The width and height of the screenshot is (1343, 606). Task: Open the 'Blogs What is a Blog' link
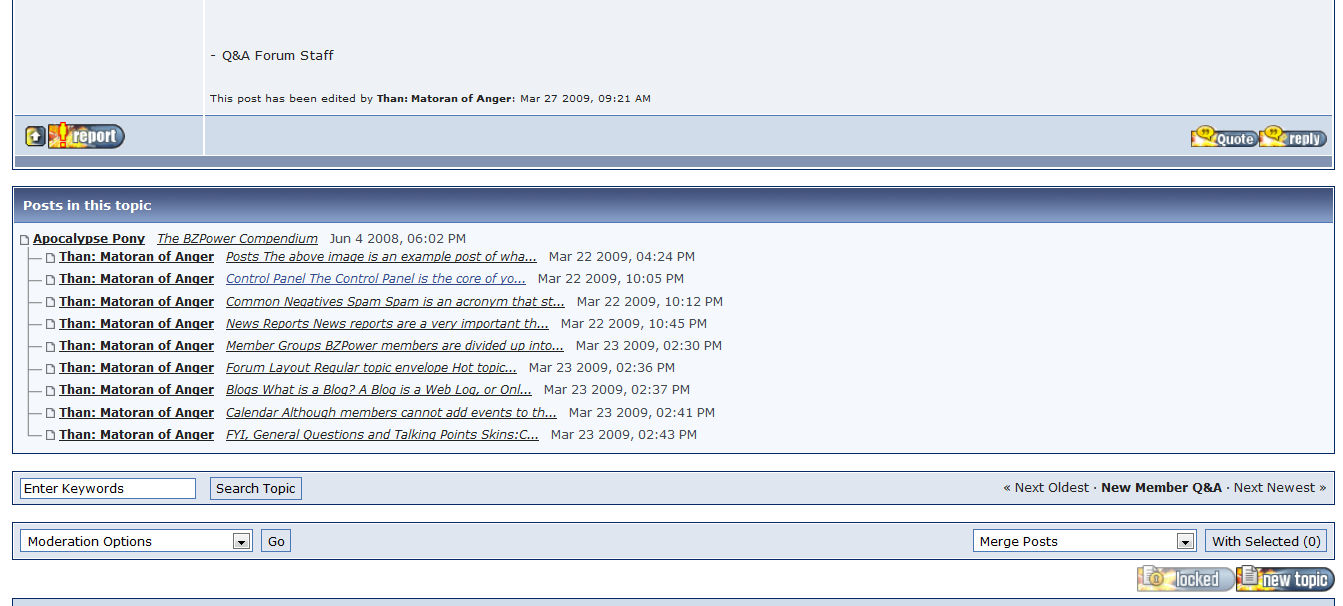(379, 389)
